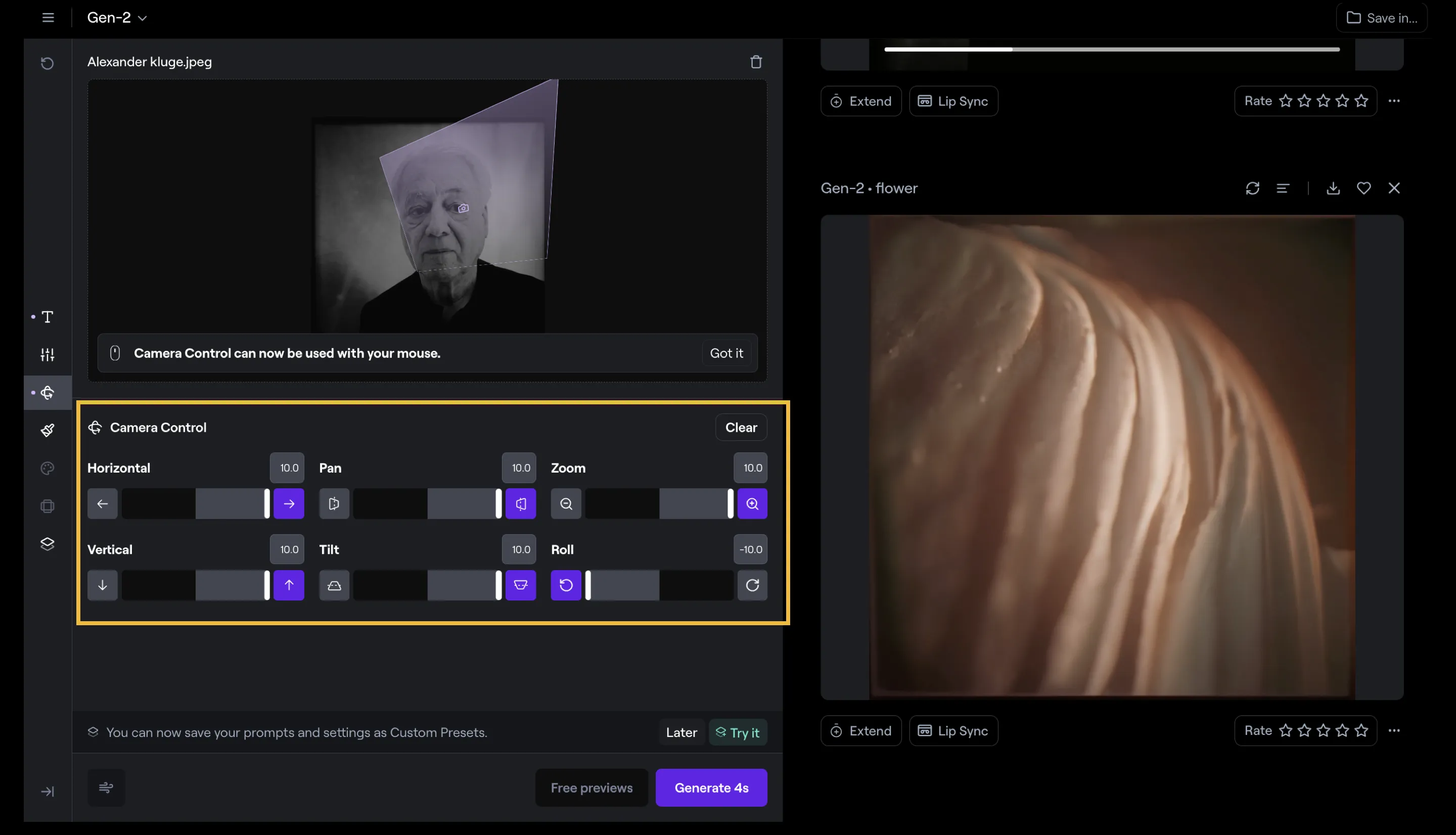Adjust the Vertical slider track

[196, 585]
